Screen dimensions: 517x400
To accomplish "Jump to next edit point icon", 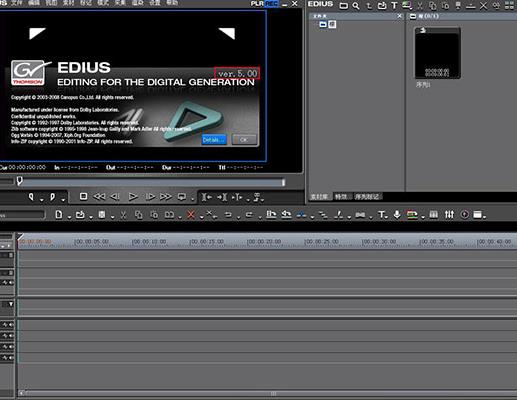I will click(x=222, y=197).
